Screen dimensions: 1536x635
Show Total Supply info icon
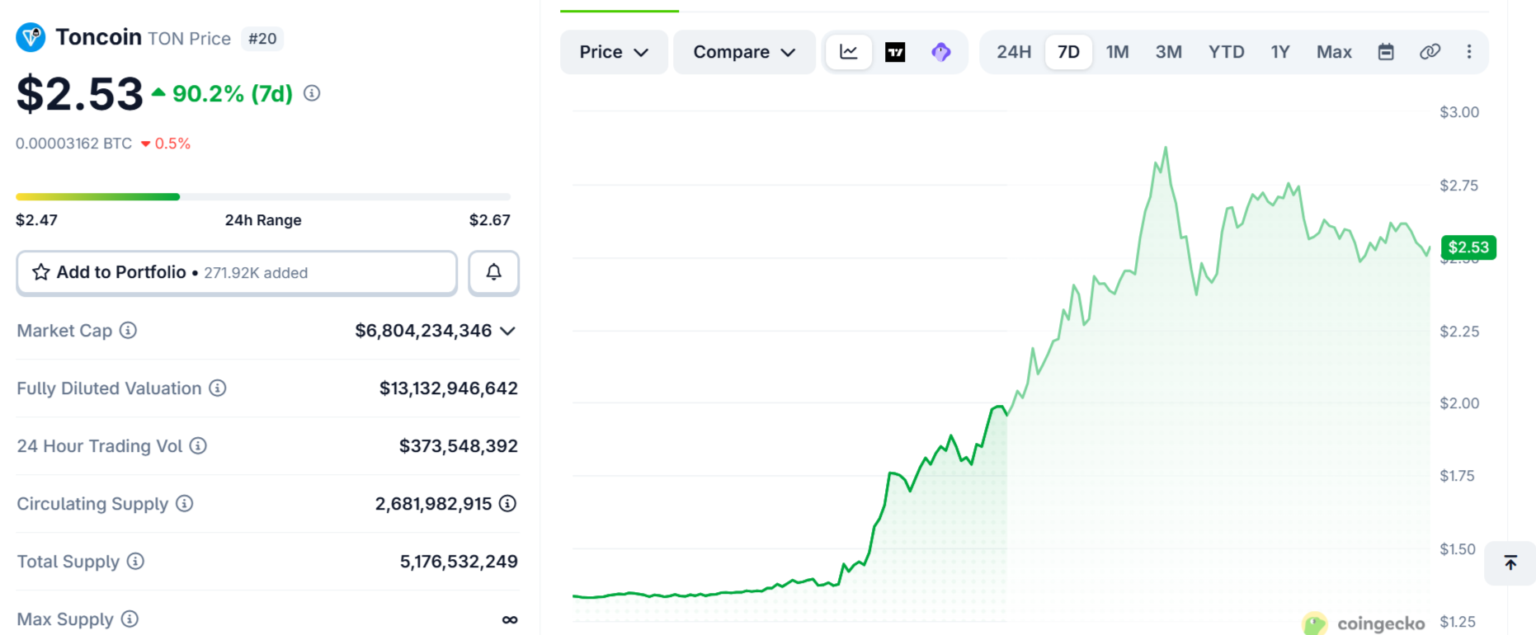click(x=135, y=561)
